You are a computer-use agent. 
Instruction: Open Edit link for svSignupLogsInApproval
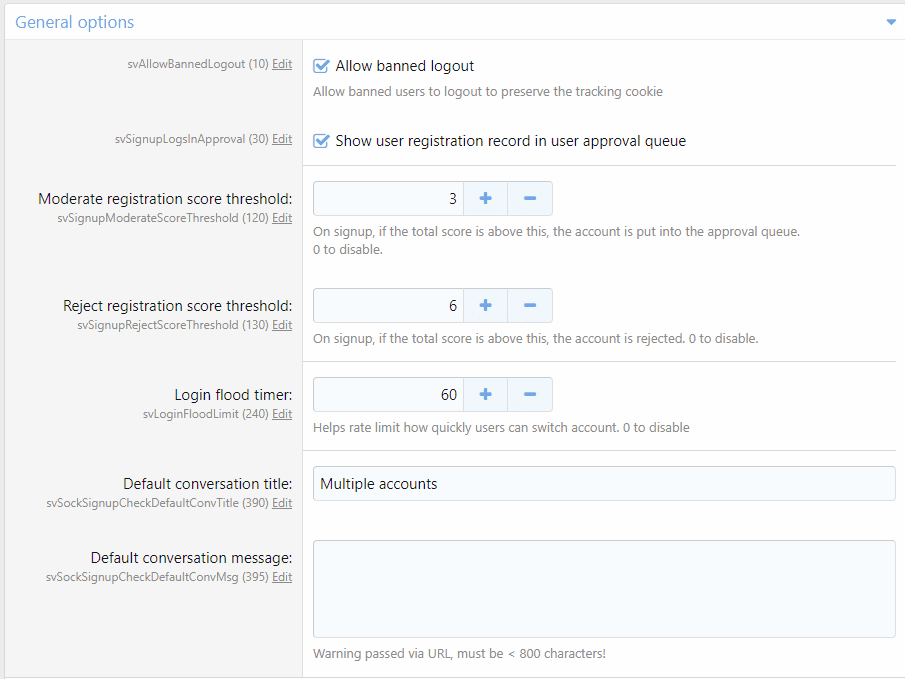click(282, 140)
